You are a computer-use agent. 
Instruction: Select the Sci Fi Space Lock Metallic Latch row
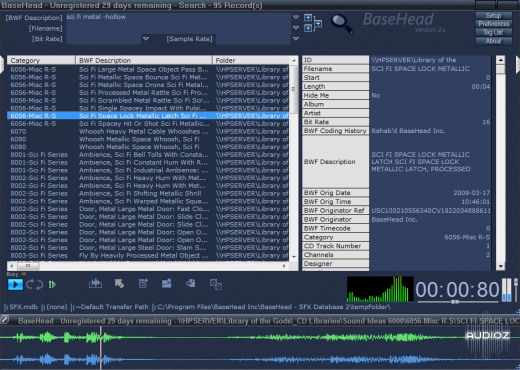pyautogui.click(x=149, y=116)
